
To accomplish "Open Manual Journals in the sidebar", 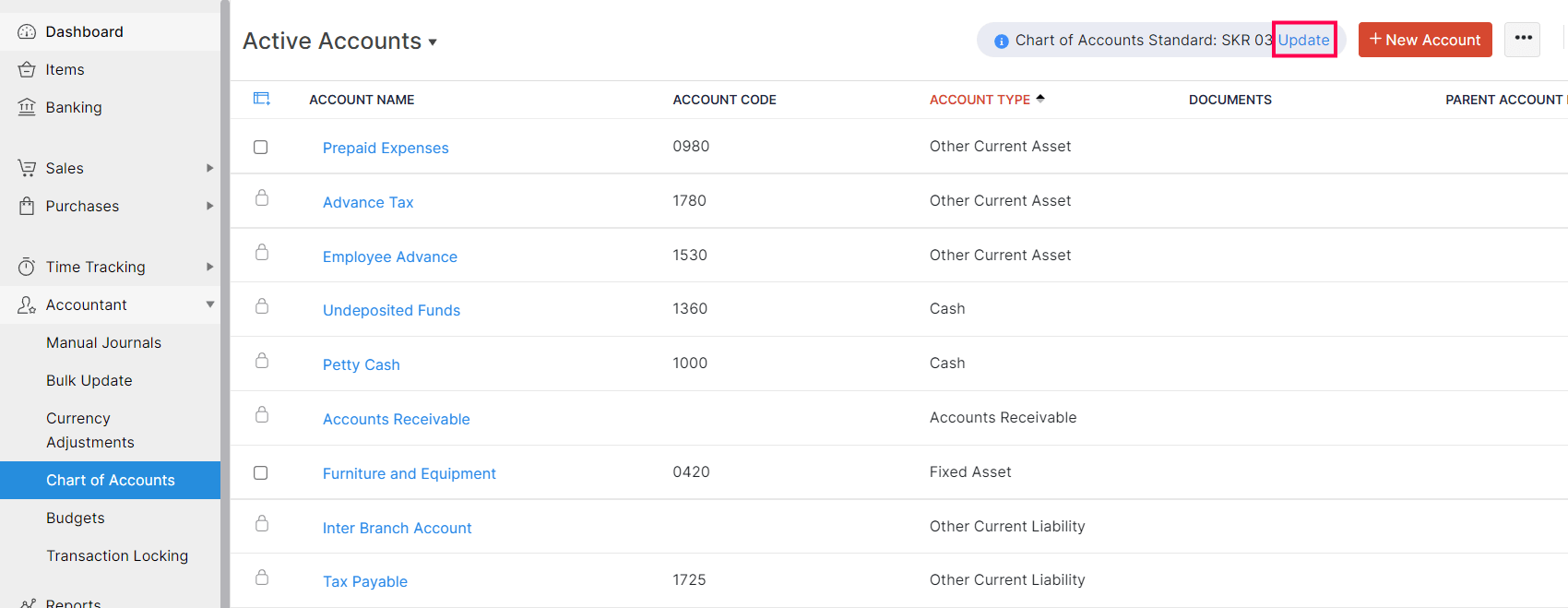I will click(103, 342).
